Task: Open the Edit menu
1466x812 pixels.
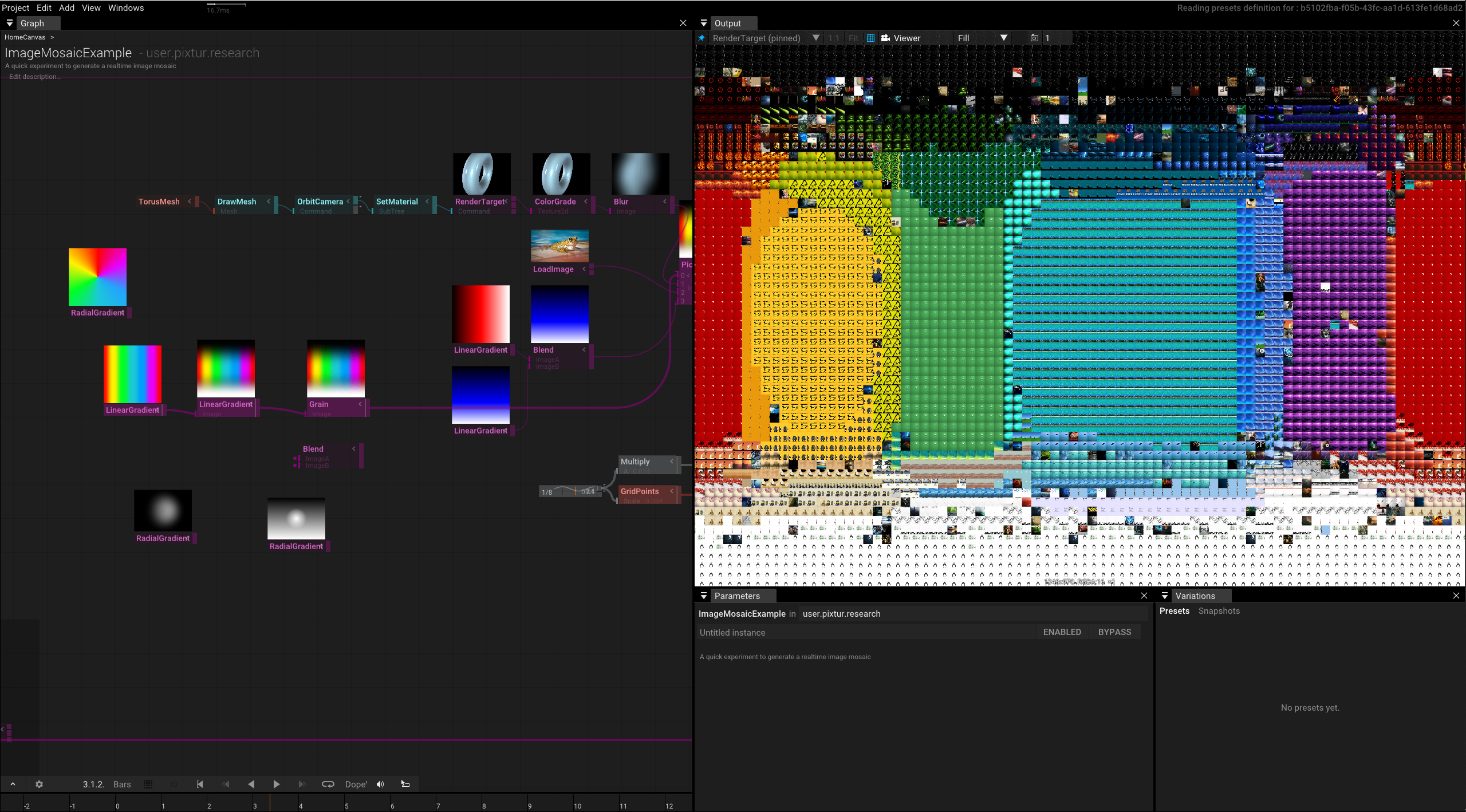Action: (44, 7)
